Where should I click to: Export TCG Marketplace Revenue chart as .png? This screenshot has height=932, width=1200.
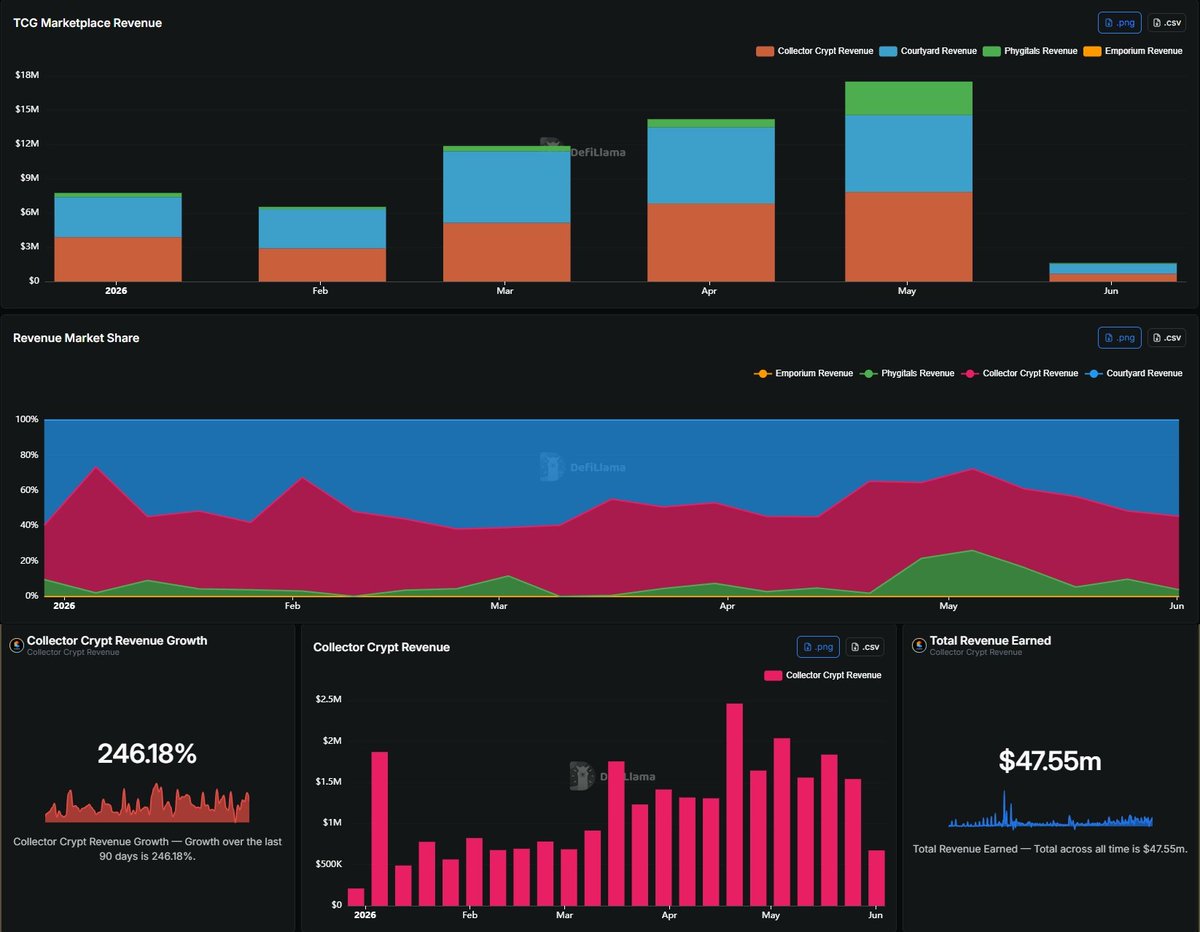1119,22
